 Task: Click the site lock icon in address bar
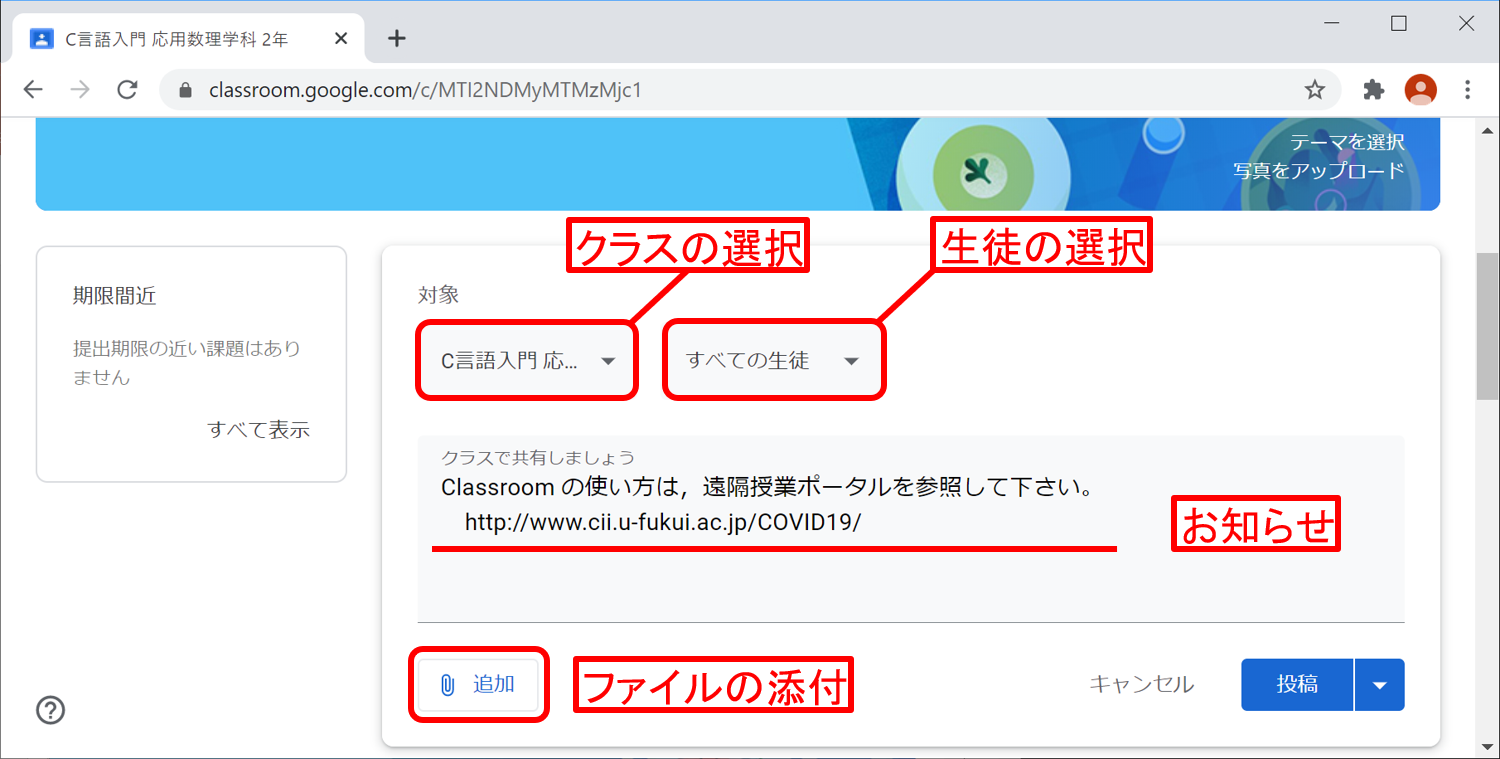[x=184, y=90]
